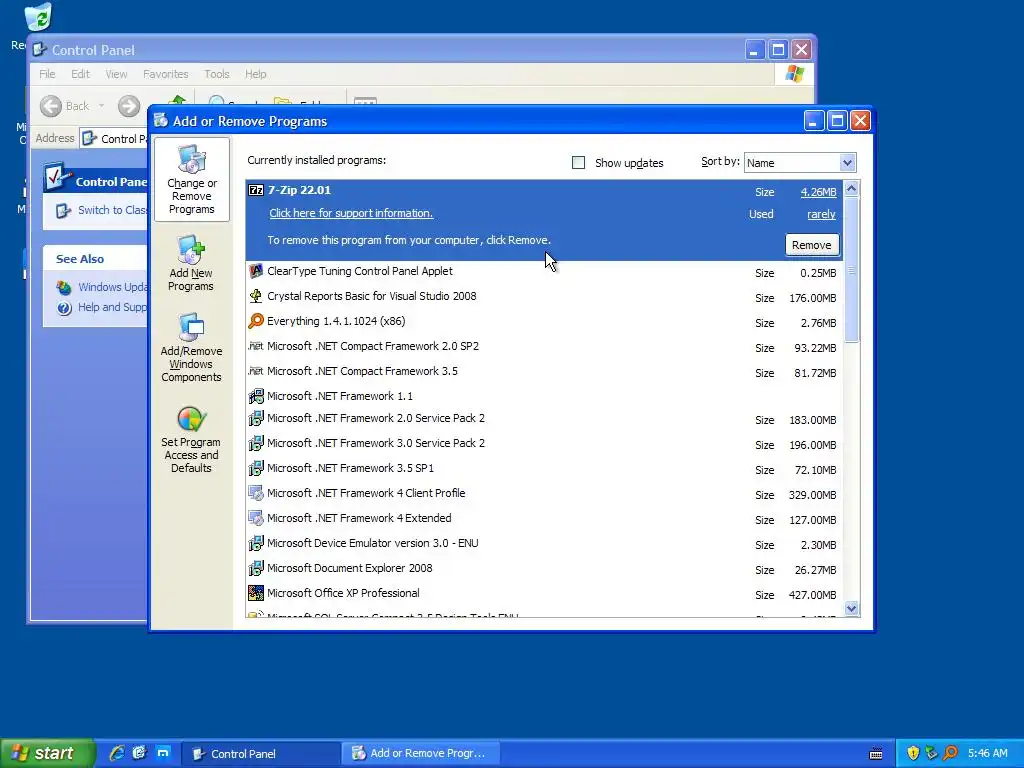Click the on-screen keyboard taskbar icon
The height and width of the screenshot is (768, 1024).
coord(876,754)
